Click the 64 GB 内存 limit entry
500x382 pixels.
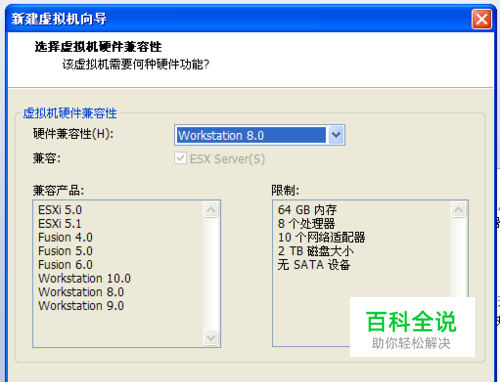click(x=307, y=210)
